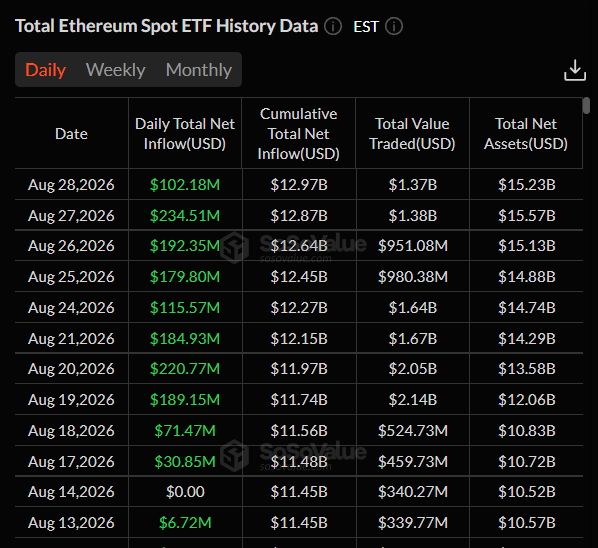Click the $11.97B cumulative inflow cell
Image resolution: width=598 pixels, height=548 pixels.
[x=299, y=368]
